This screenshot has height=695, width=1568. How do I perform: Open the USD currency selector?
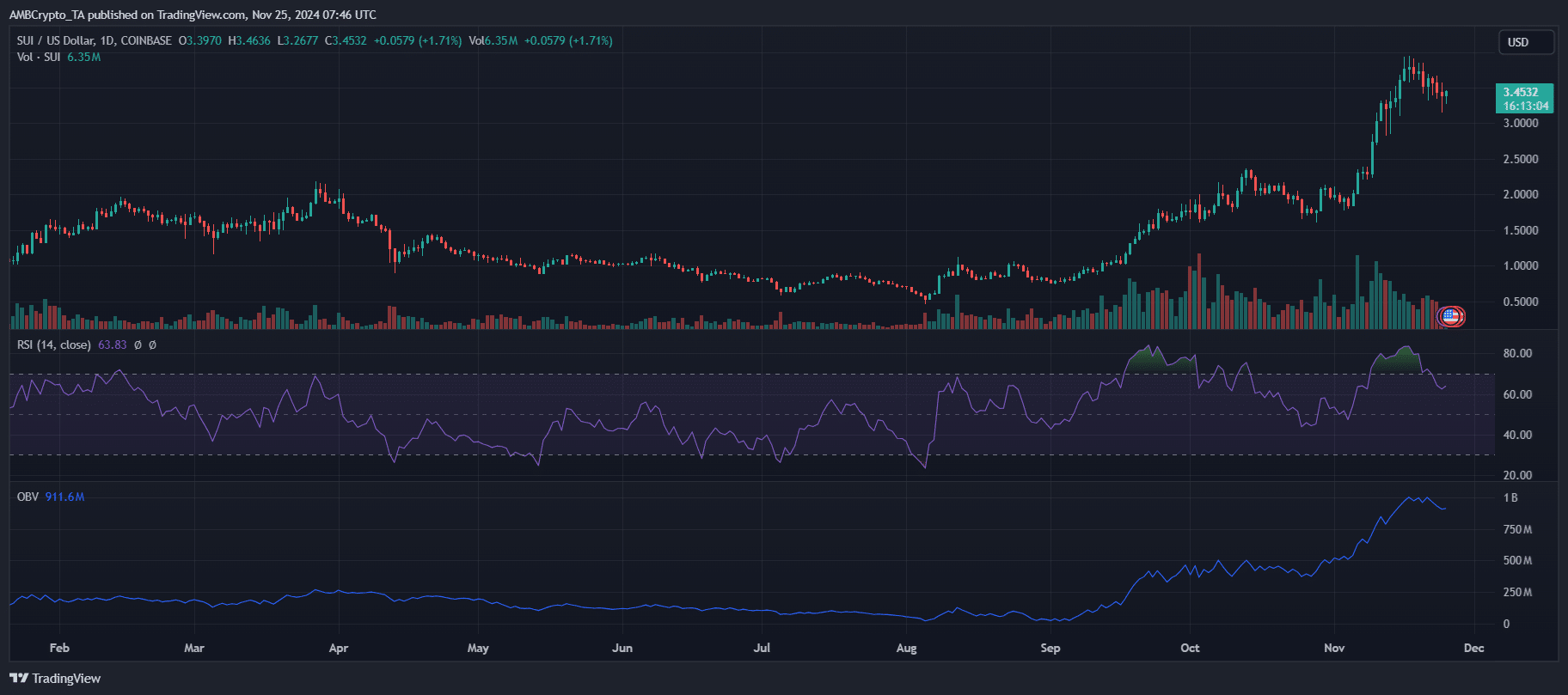click(1526, 42)
